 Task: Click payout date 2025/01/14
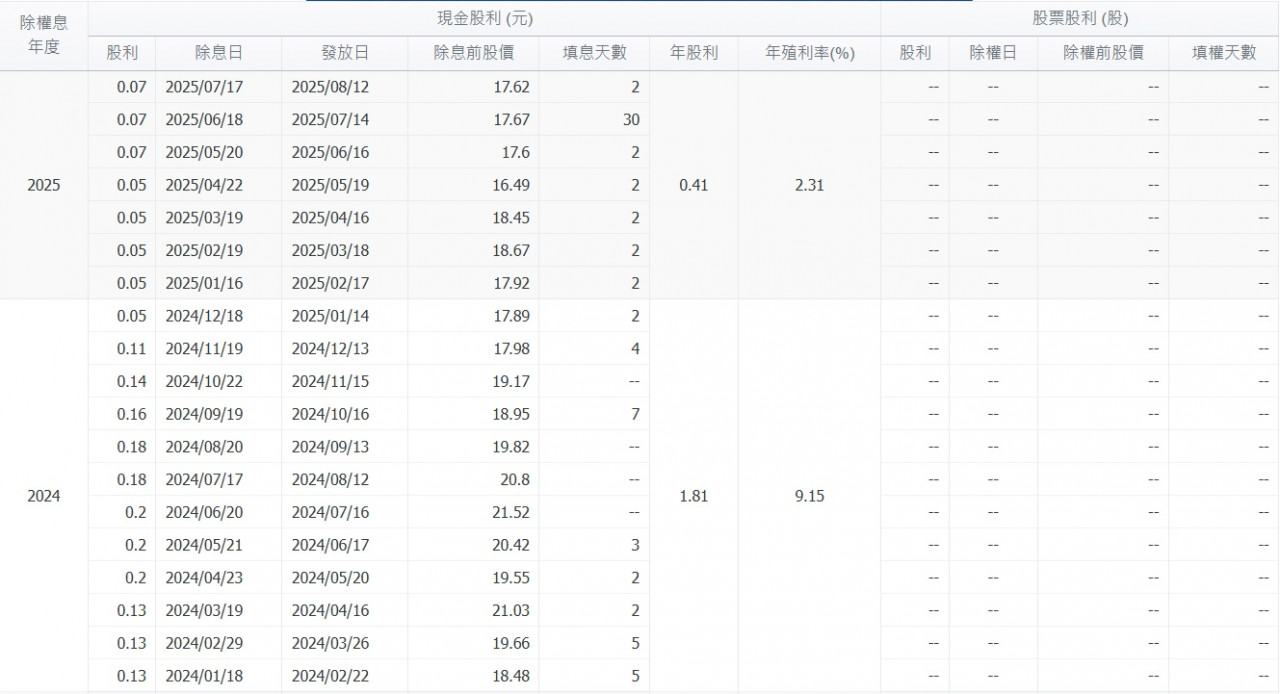click(x=331, y=316)
